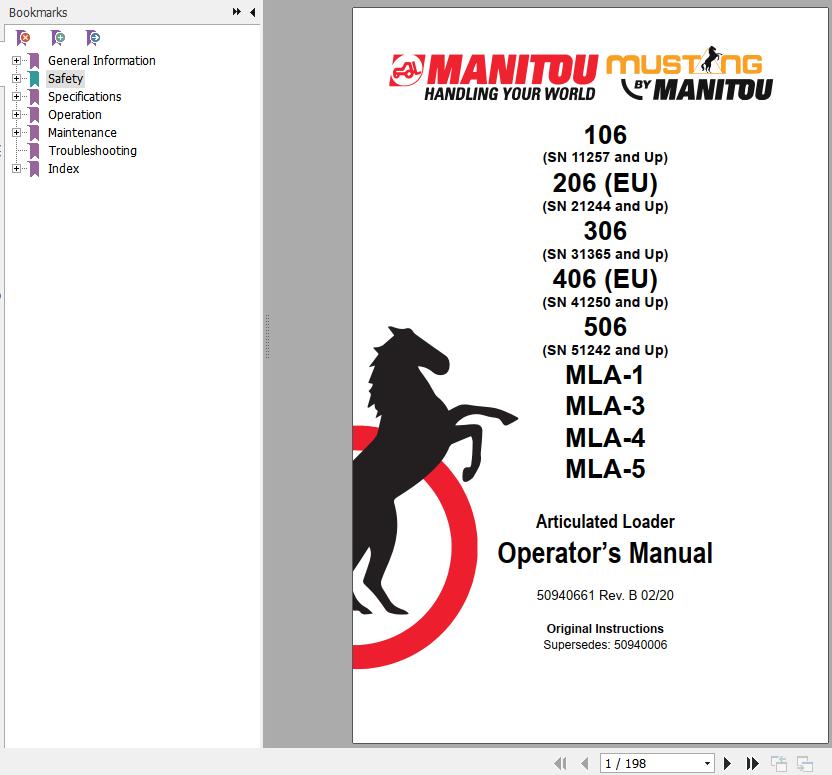
Task: Open the General Information bookmark
Action: tap(102, 60)
